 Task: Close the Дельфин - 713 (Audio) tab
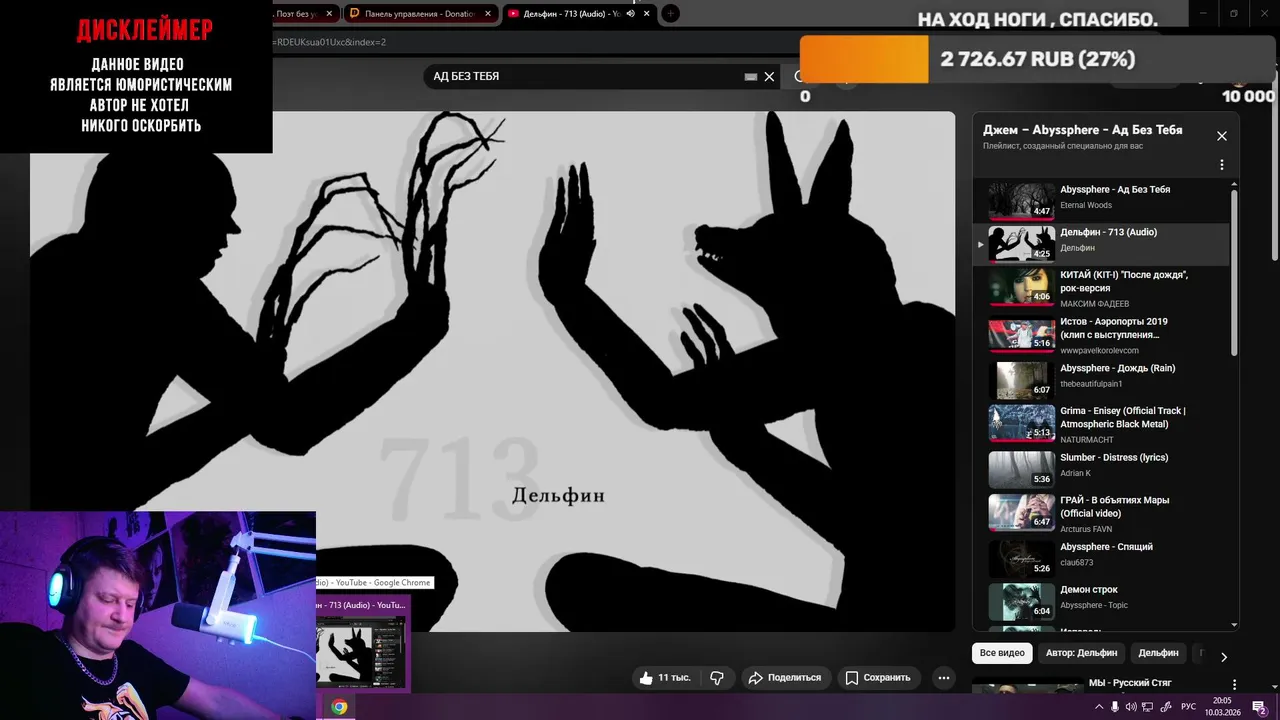646,13
